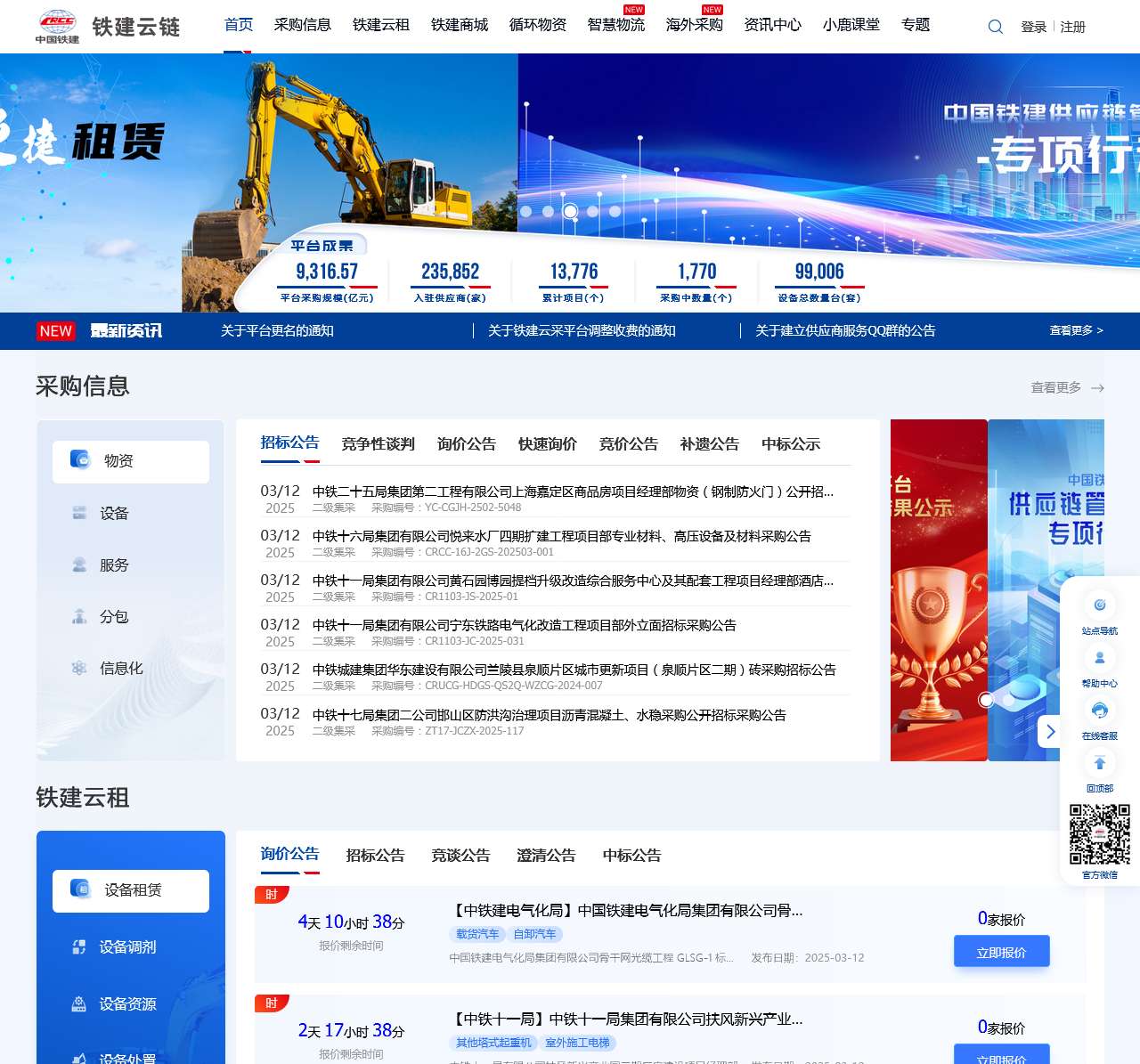Click the 设备 category icon
The width and height of the screenshot is (1140, 1064).
(x=79, y=513)
